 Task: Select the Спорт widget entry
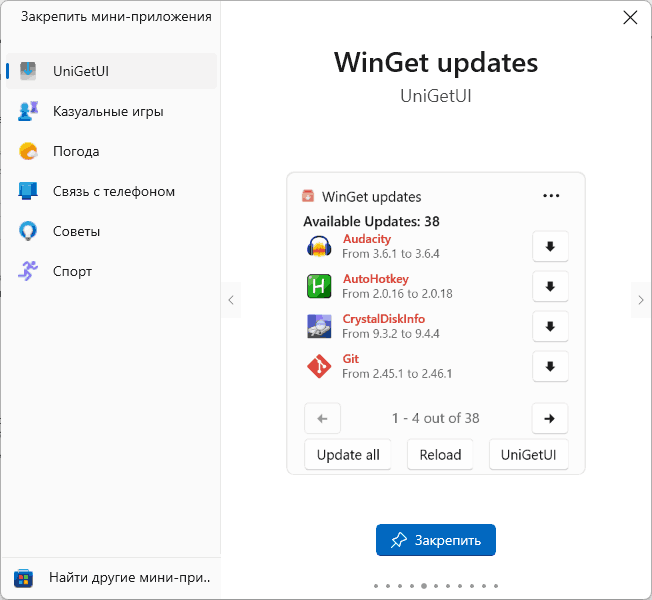[x=111, y=271]
